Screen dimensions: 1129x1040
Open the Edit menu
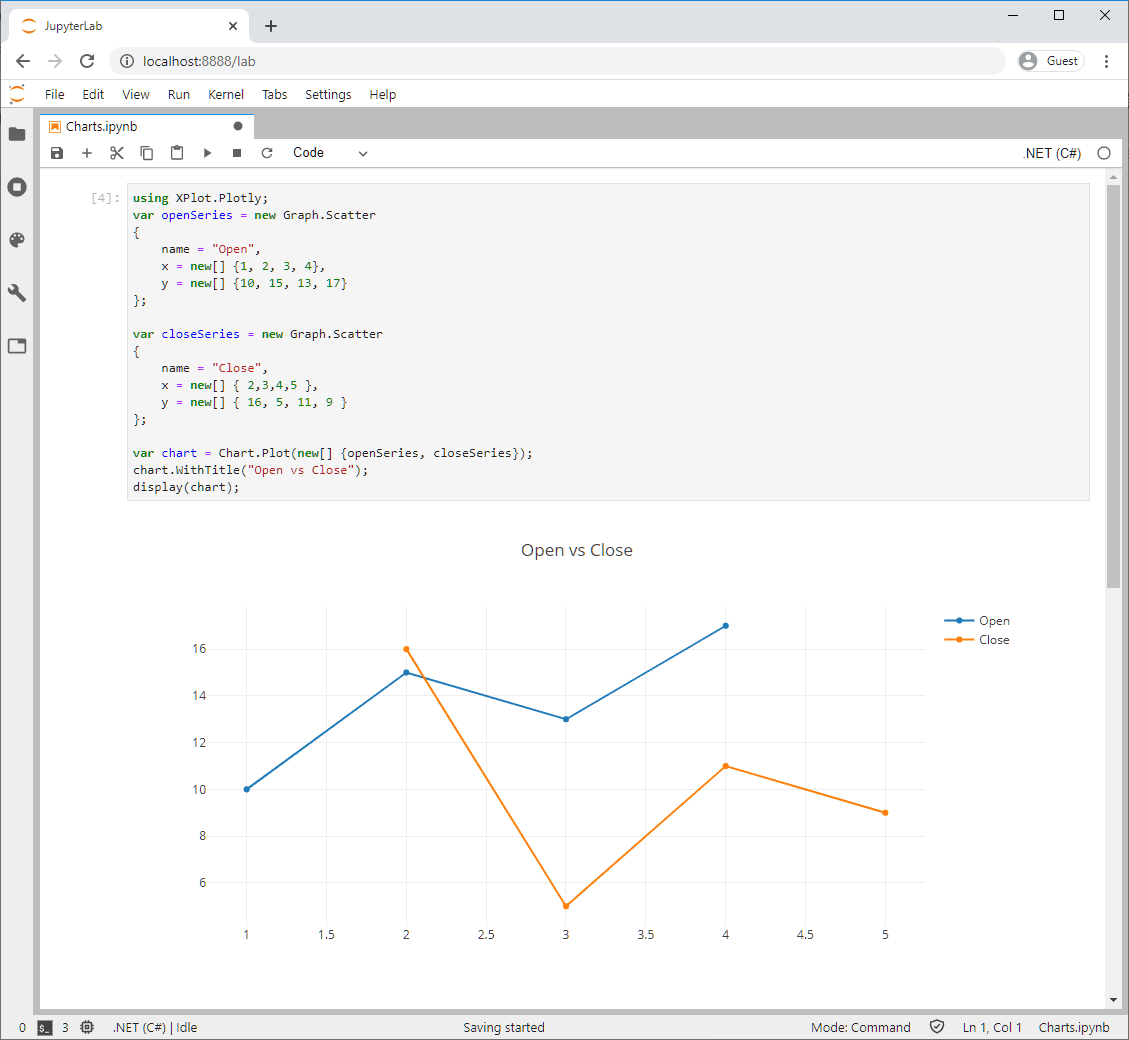pyautogui.click(x=93, y=94)
